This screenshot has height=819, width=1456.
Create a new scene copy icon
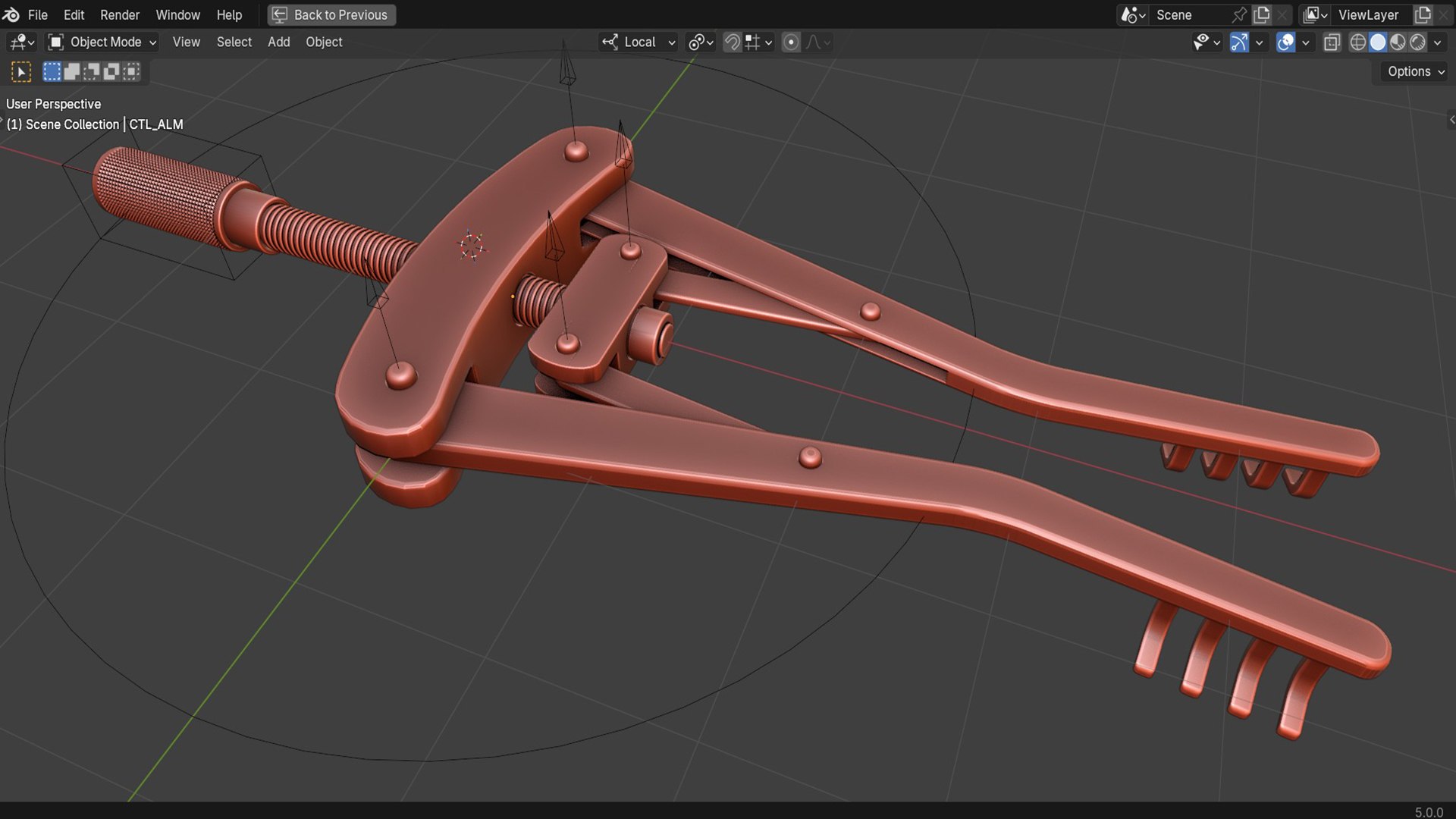tap(1262, 14)
